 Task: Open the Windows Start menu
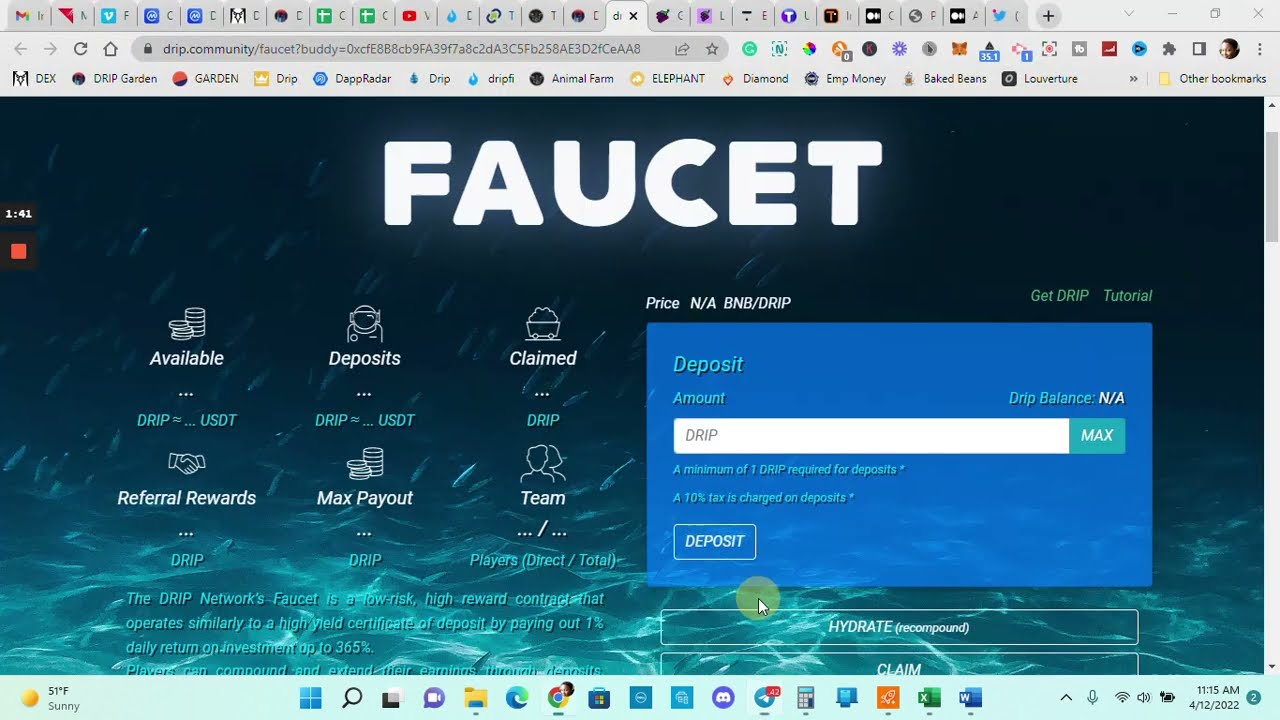[310, 698]
